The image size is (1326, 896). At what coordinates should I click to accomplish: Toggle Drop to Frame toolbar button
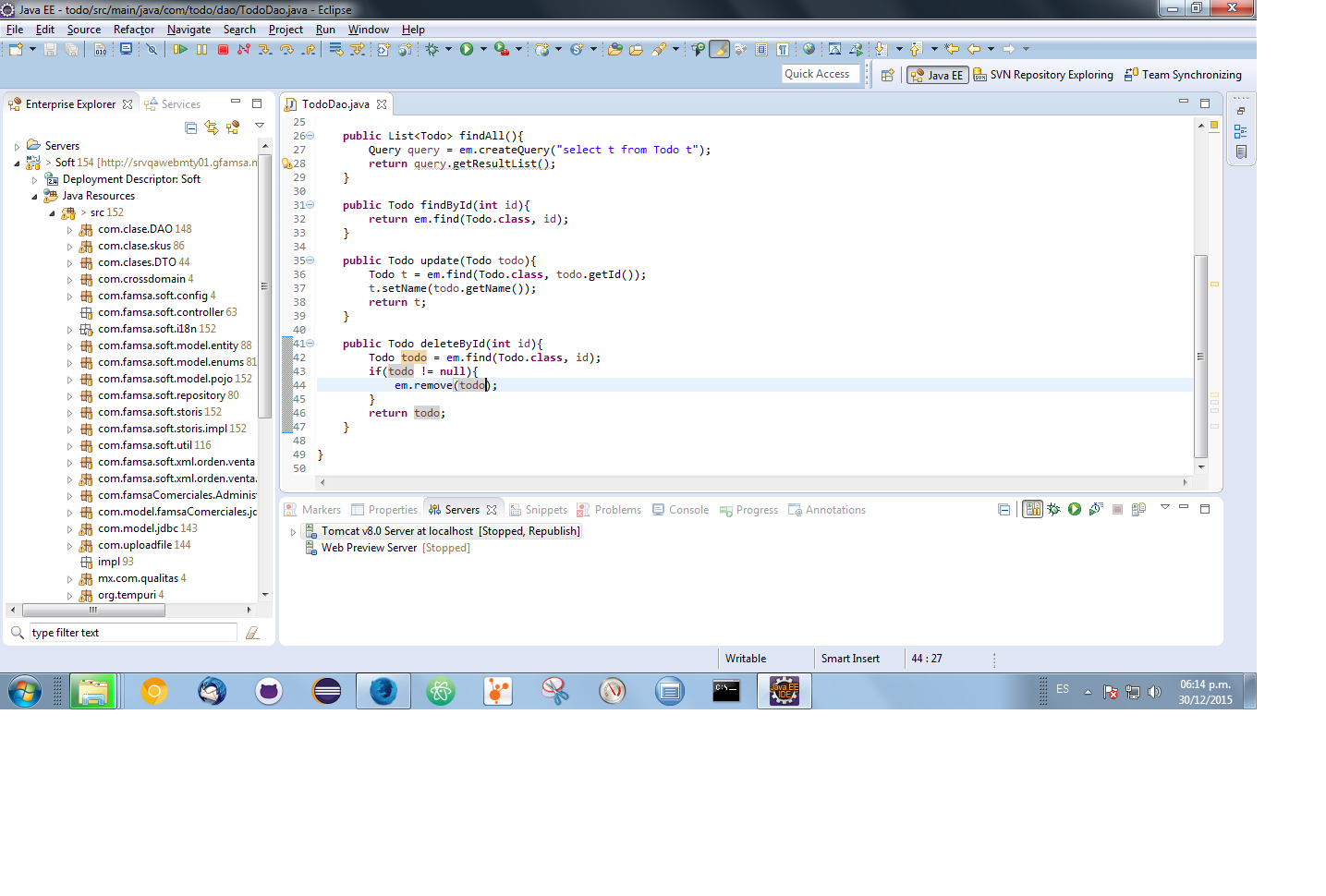(x=335, y=49)
